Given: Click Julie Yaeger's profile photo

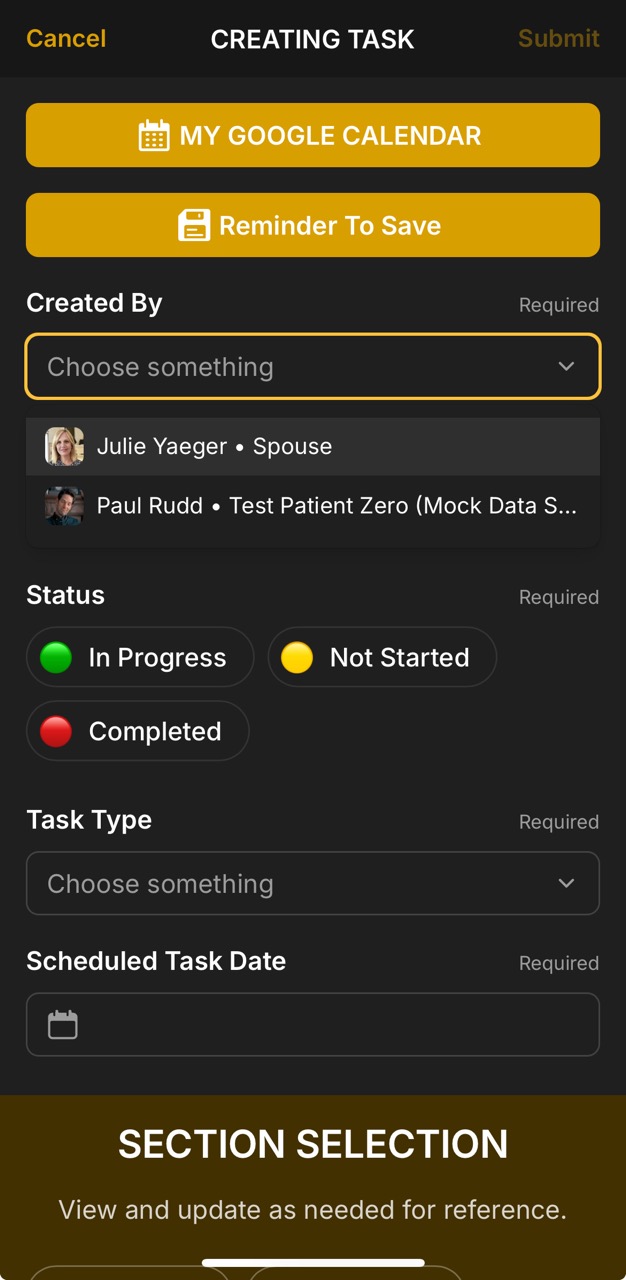Looking at the screenshot, I should click(x=63, y=446).
